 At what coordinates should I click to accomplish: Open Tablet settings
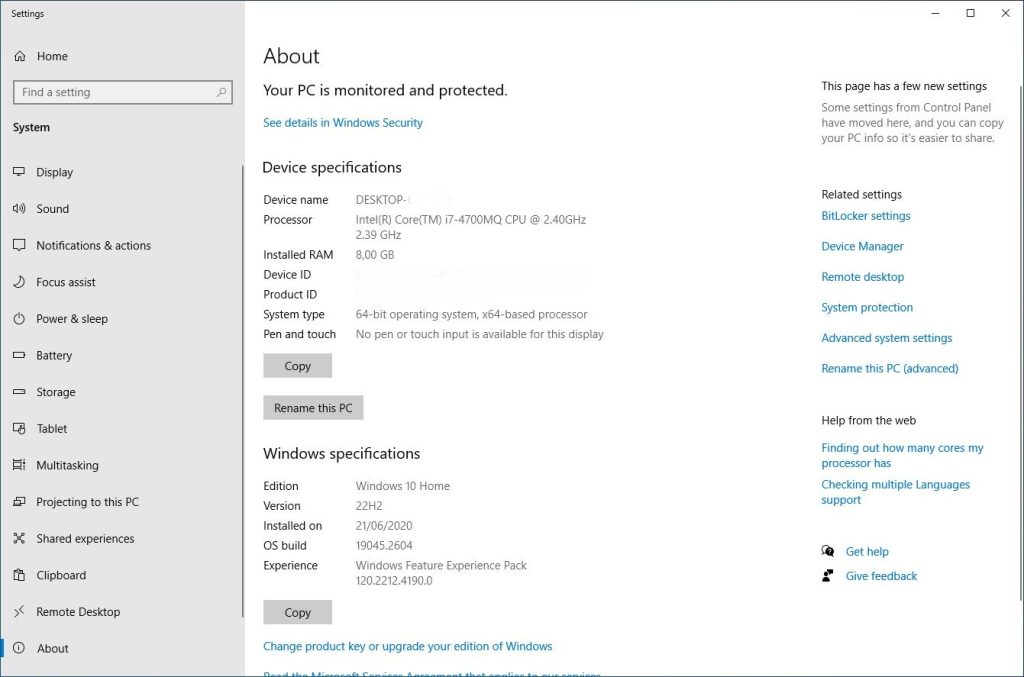coord(121,428)
